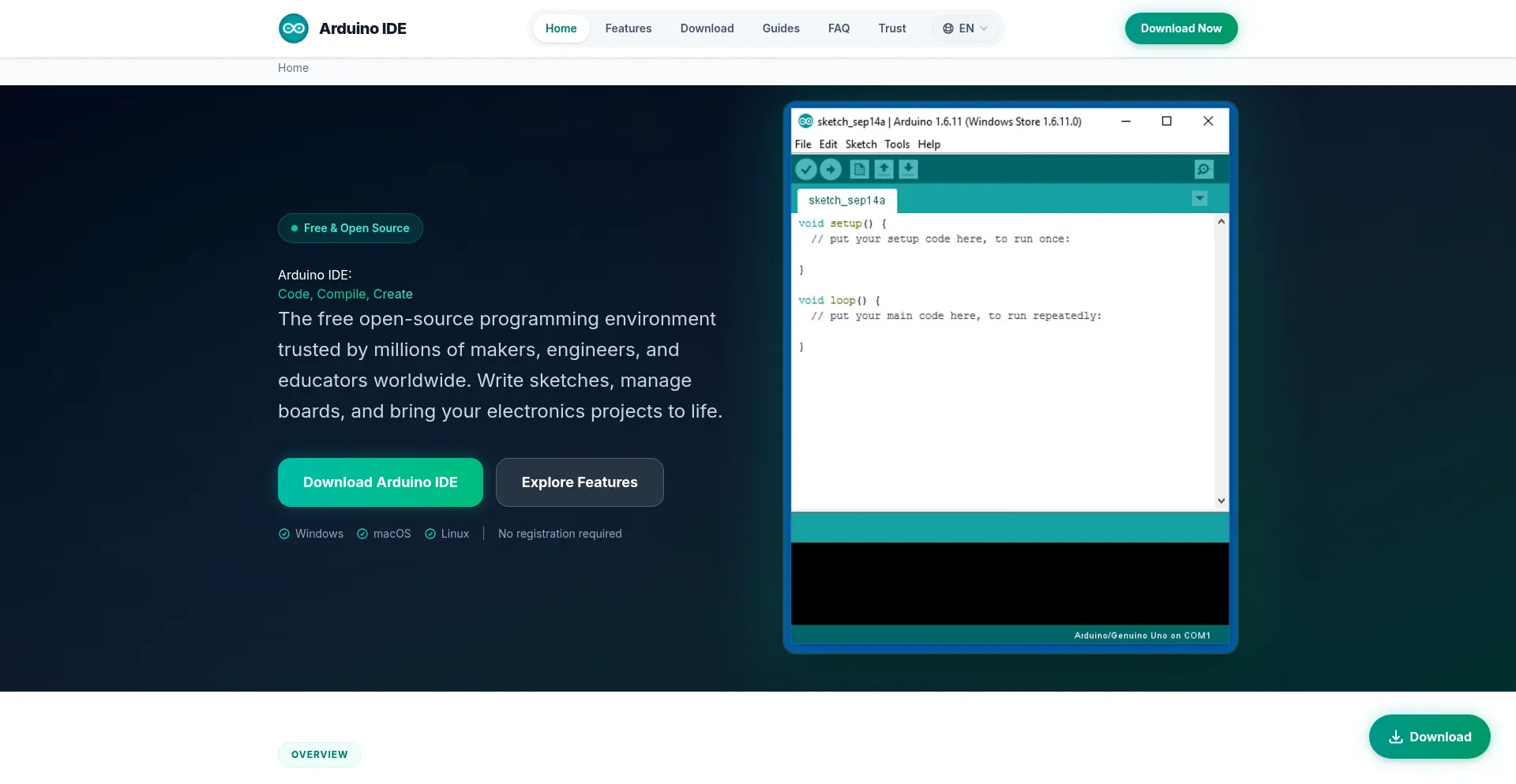
Task: Click the Arduino IDE brand text
Action: [x=362, y=28]
